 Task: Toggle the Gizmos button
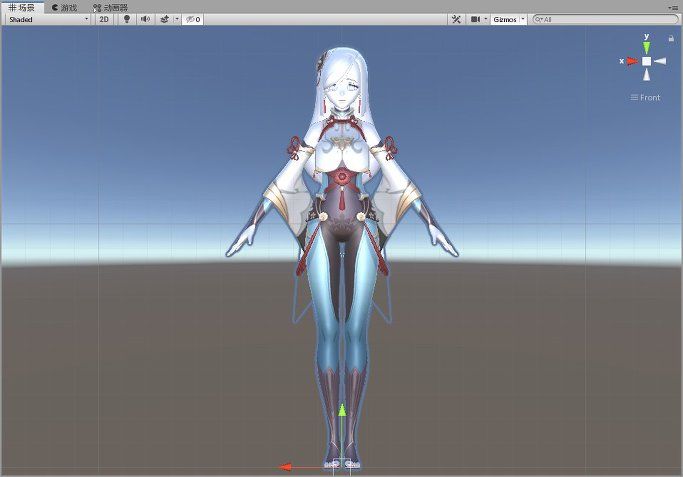pyautogui.click(x=505, y=19)
